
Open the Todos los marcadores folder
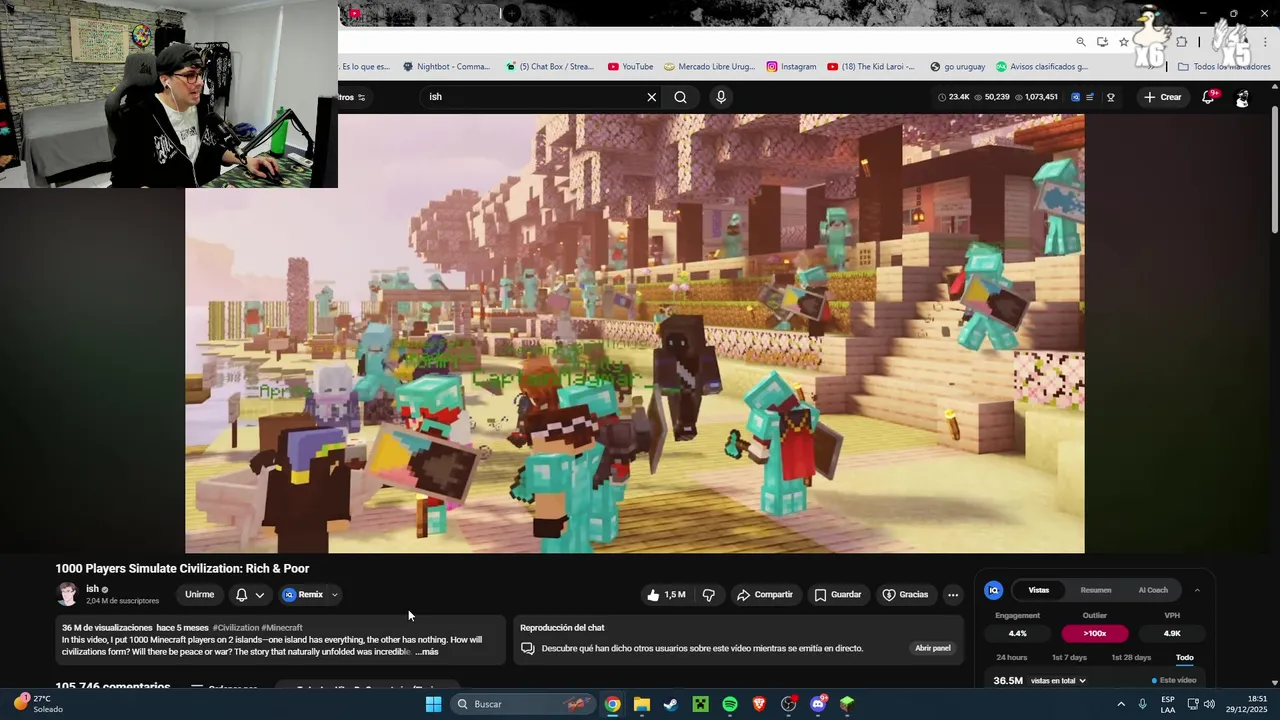pyautogui.click(x=1224, y=67)
